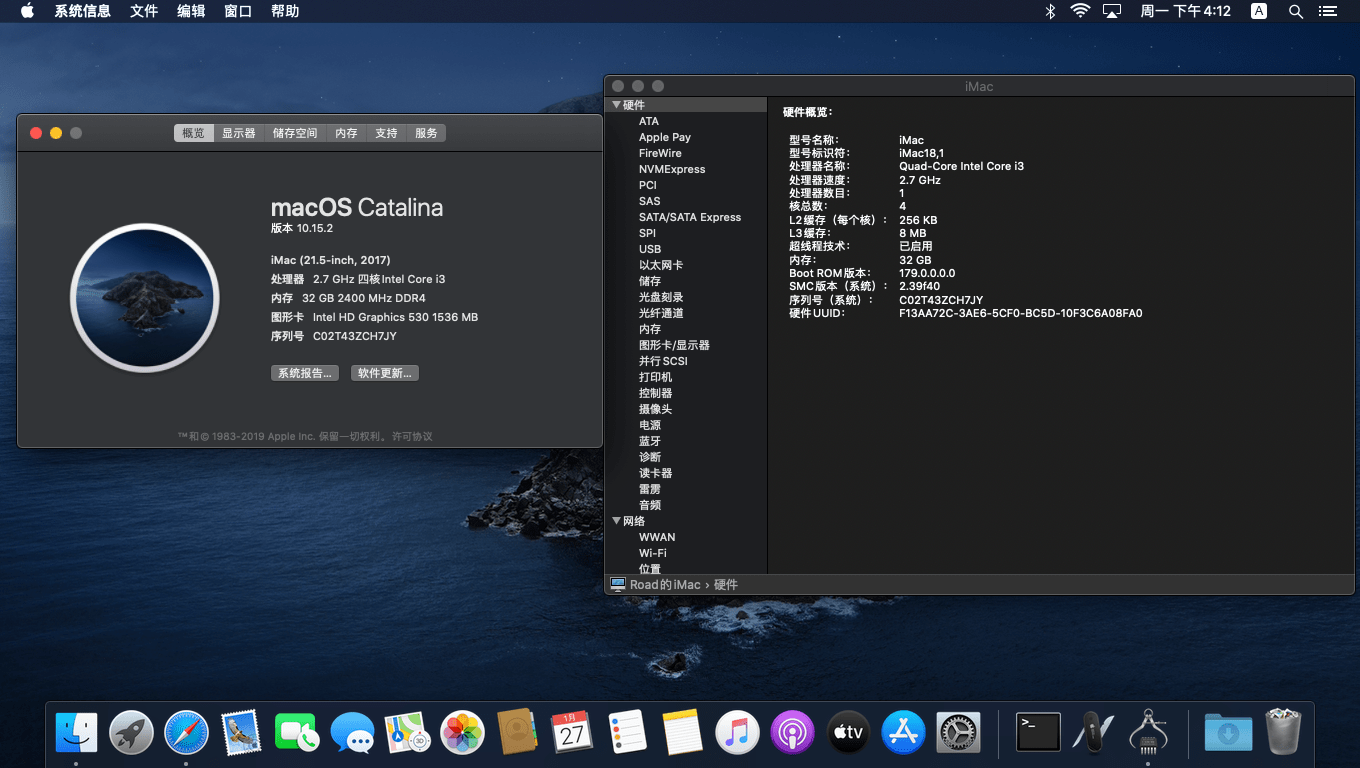
Task: Open the 文件 menu
Action: (144, 11)
